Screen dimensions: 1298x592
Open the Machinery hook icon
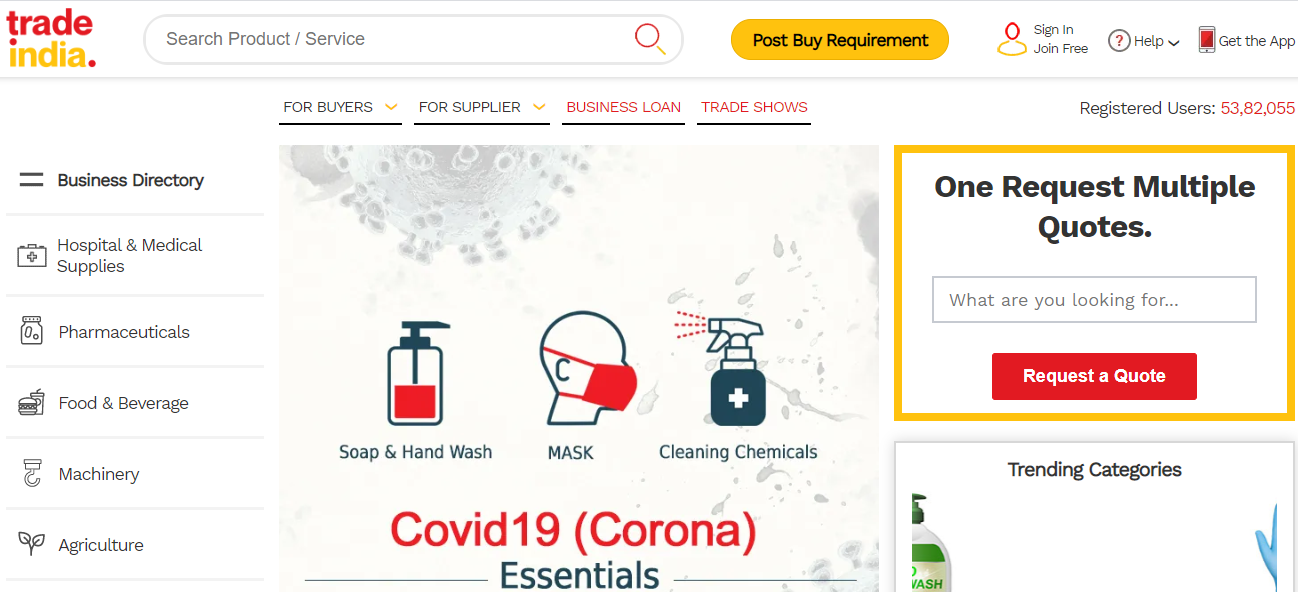(x=32, y=474)
